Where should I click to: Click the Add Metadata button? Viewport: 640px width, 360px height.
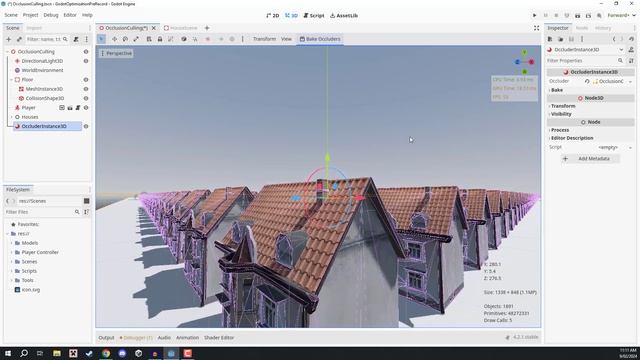pyautogui.click(x=590, y=158)
